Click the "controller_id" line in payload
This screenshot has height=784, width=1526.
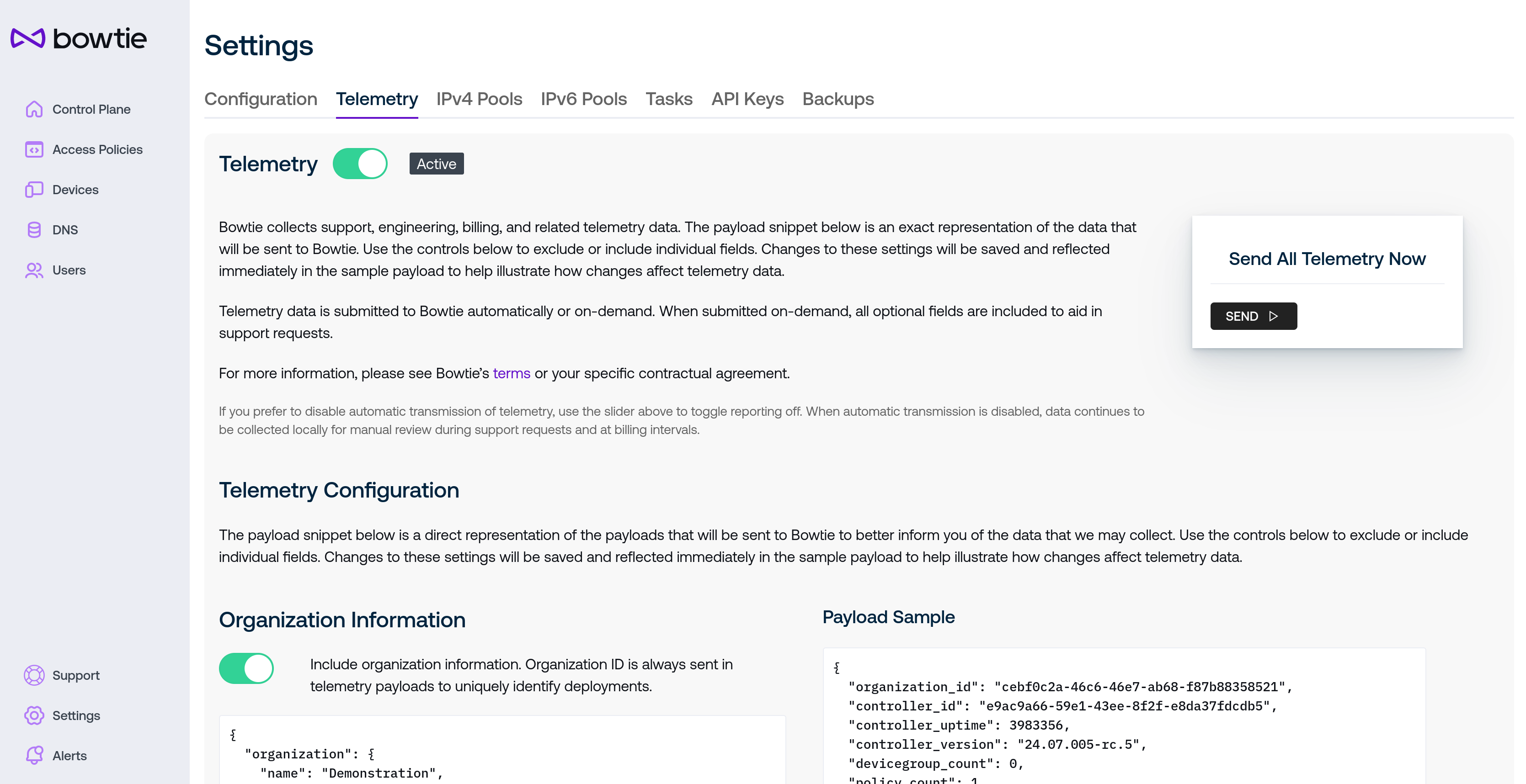1063,706
